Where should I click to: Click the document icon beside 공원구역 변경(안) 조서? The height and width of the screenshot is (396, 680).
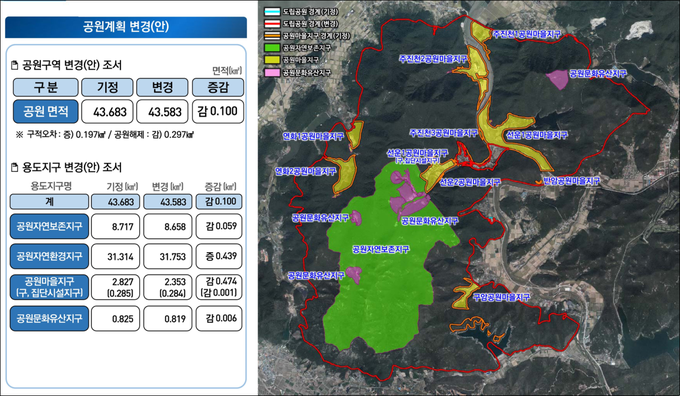pyautogui.click(x=15, y=65)
